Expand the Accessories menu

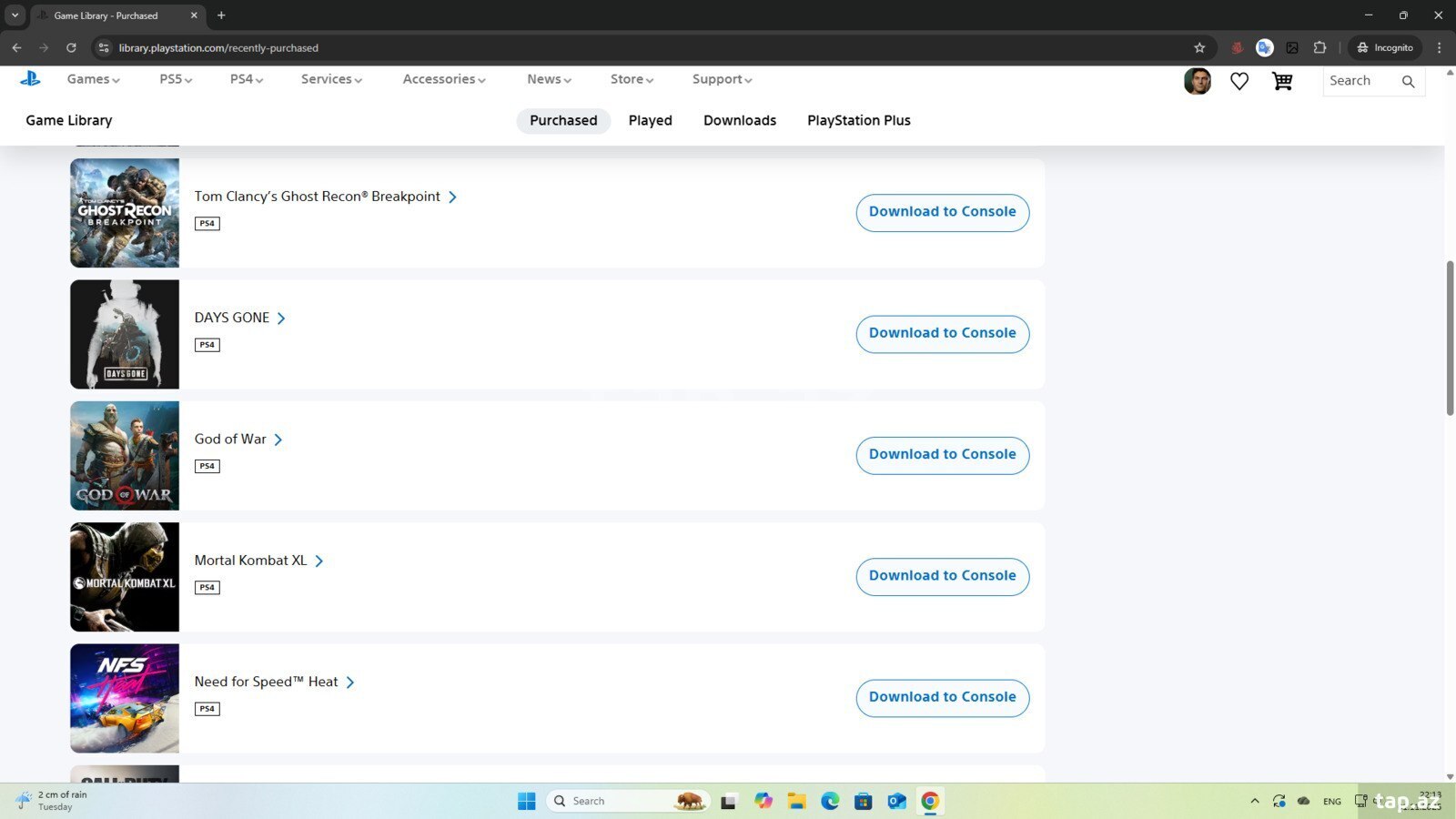[444, 79]
